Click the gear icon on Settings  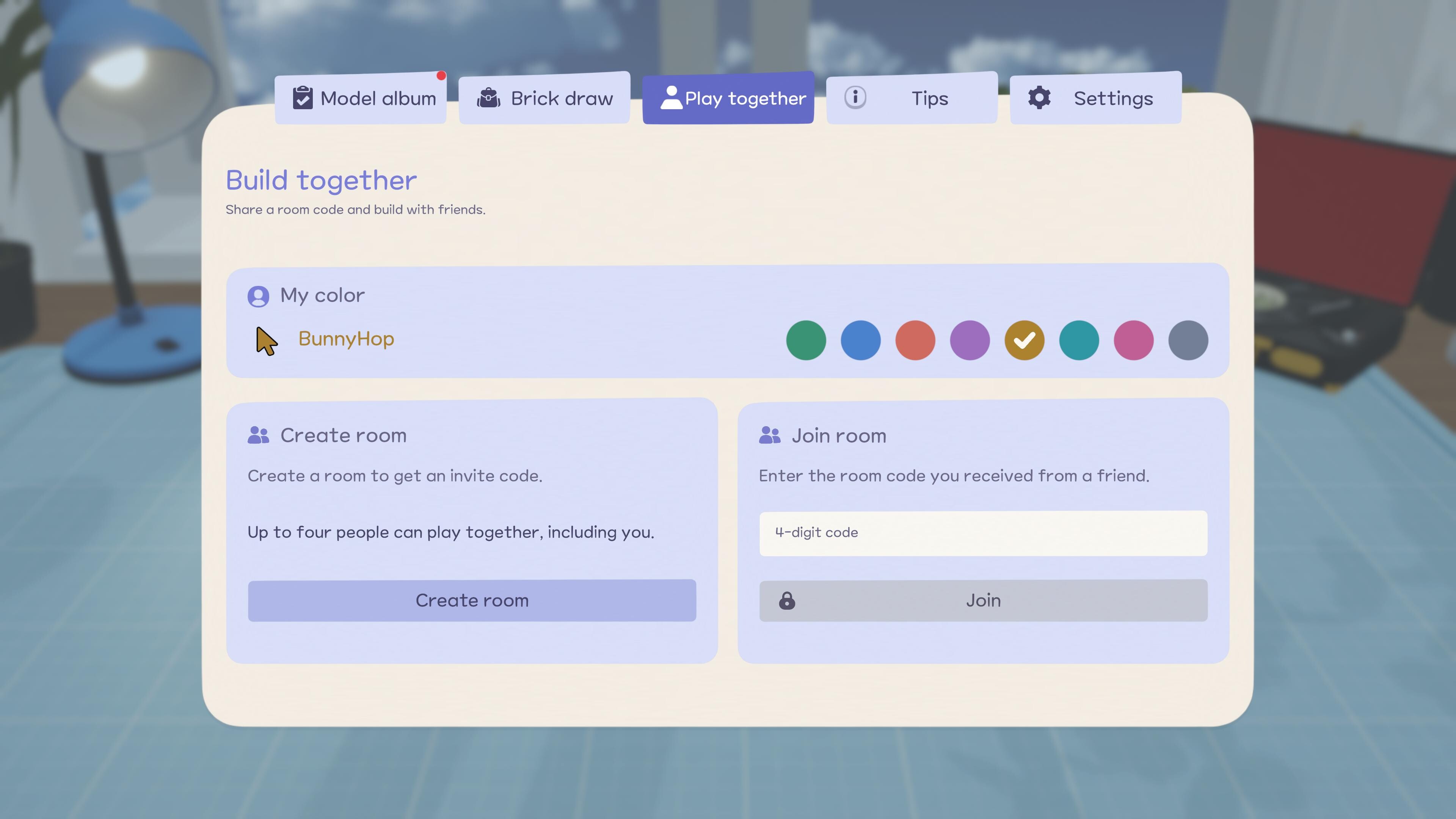1039,98
